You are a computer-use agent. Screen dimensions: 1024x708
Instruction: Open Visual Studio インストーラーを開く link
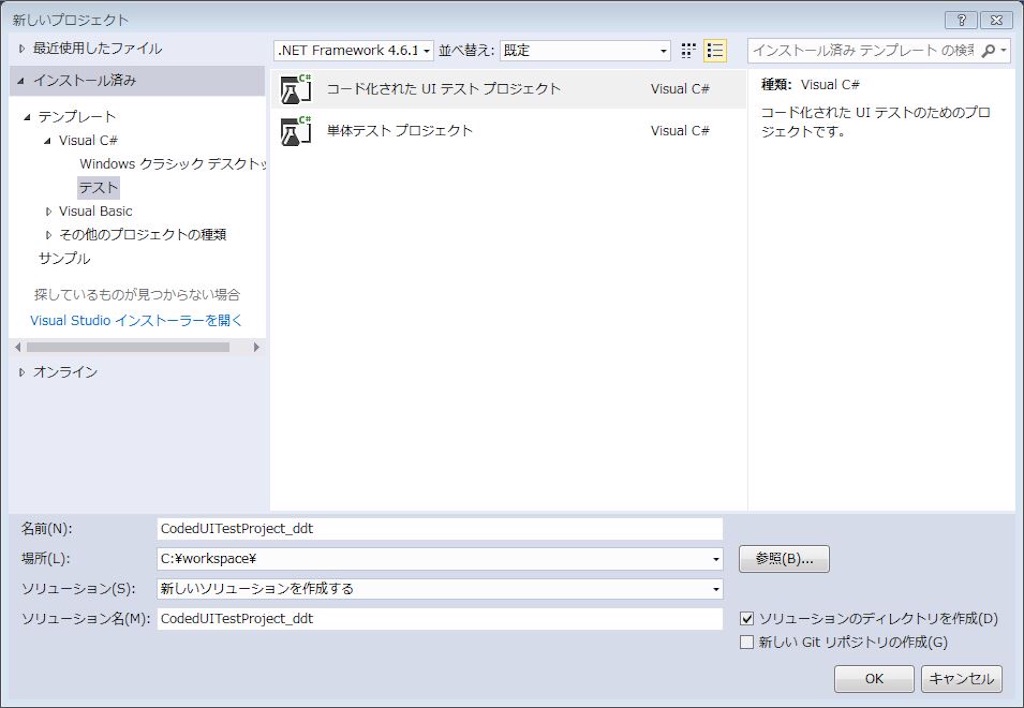(x=136, y=321)
